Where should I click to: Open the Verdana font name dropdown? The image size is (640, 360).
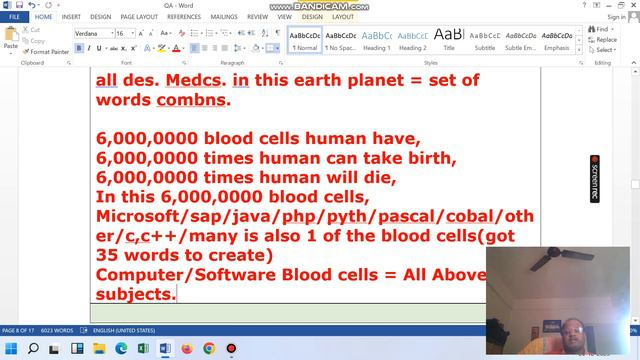[112, 33]
